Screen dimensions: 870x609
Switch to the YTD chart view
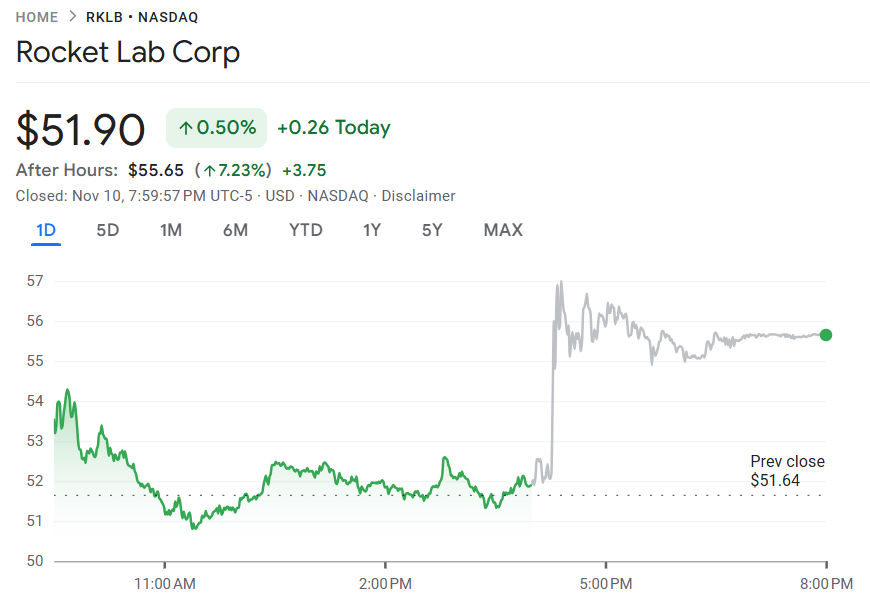click(306, 230)
